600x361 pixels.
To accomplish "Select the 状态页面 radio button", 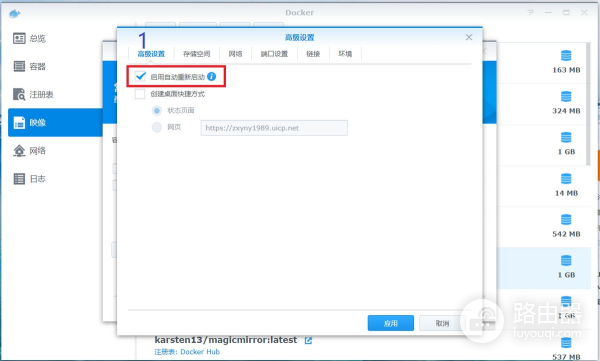I will tap(157, 111).
